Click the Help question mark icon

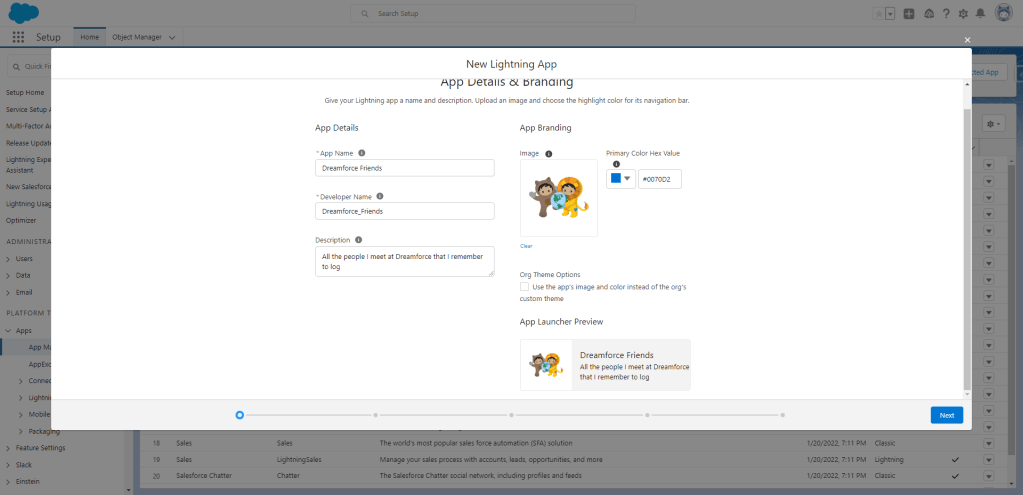click(x=945, y=14)
